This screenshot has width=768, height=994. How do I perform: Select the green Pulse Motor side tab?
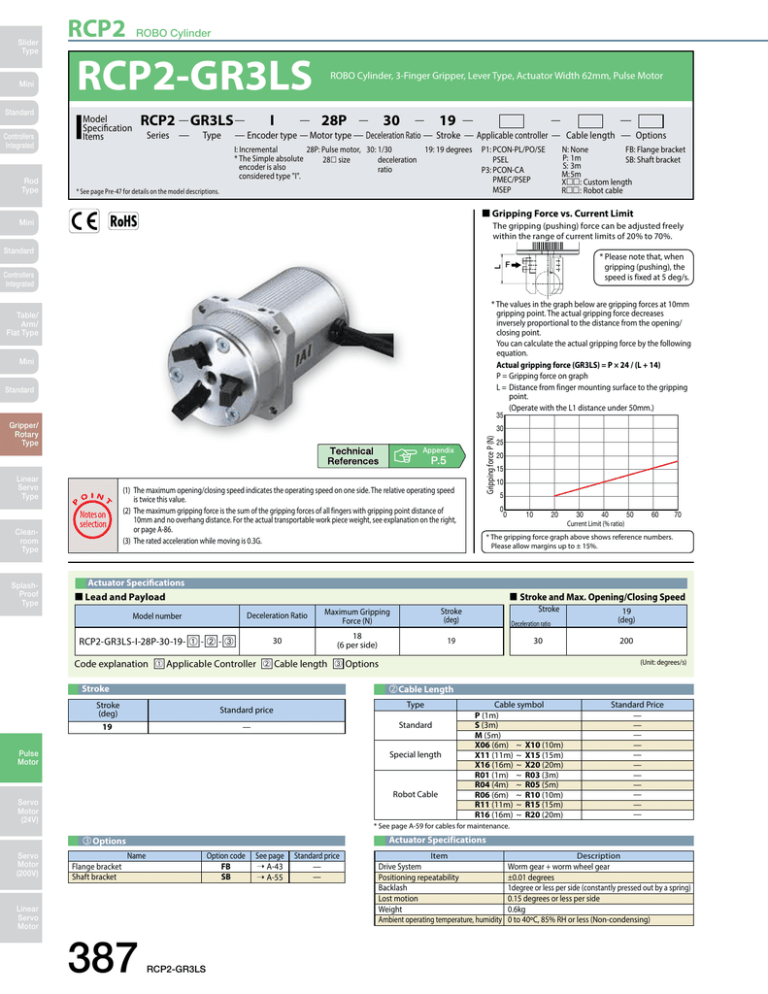point(21,758)
